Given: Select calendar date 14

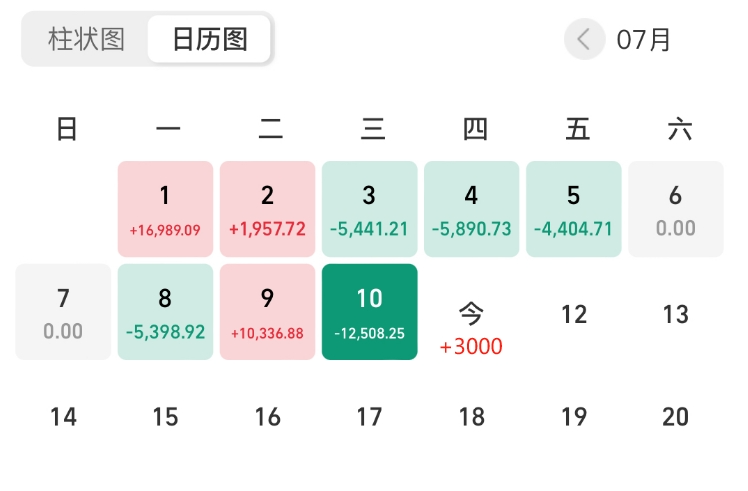Looking at the screenshot, I should click(x=63, y=417).
